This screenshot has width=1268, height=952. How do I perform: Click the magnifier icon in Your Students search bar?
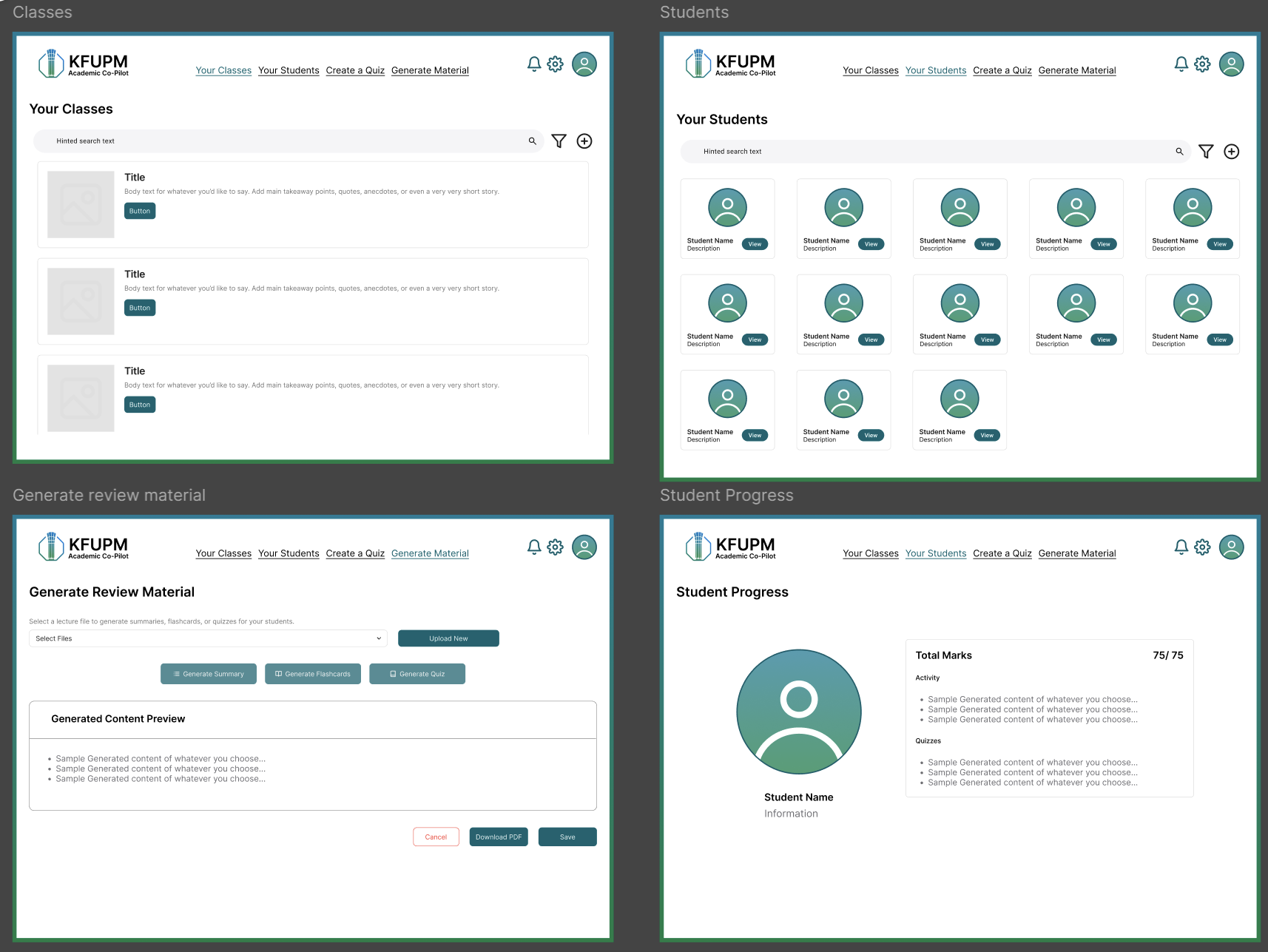click(x=1179, y=152)
